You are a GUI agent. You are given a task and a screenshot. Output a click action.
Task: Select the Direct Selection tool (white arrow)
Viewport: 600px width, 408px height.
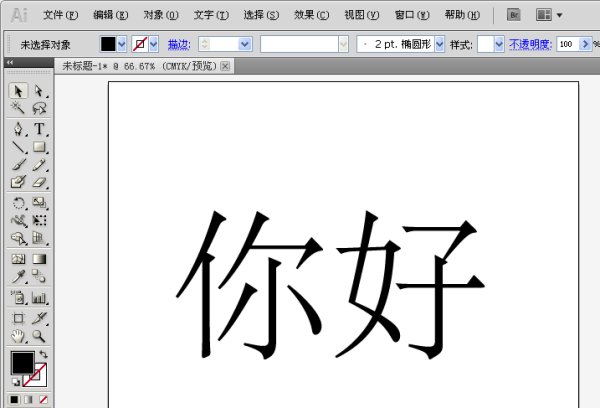(39, 91)
